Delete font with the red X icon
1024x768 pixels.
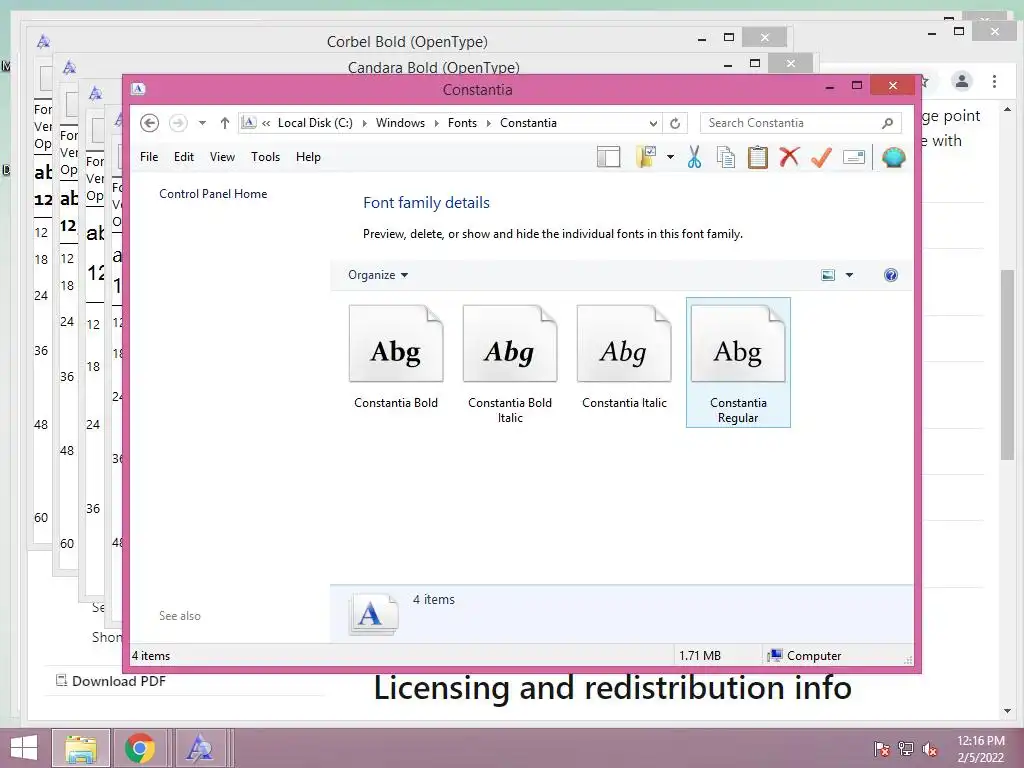coord(789,157)
